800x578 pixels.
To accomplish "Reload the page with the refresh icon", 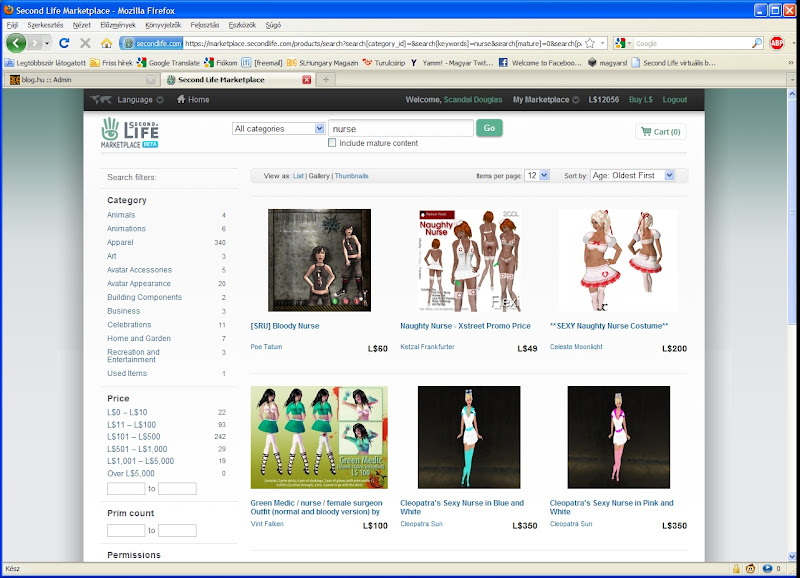I will tap(64, 43).
